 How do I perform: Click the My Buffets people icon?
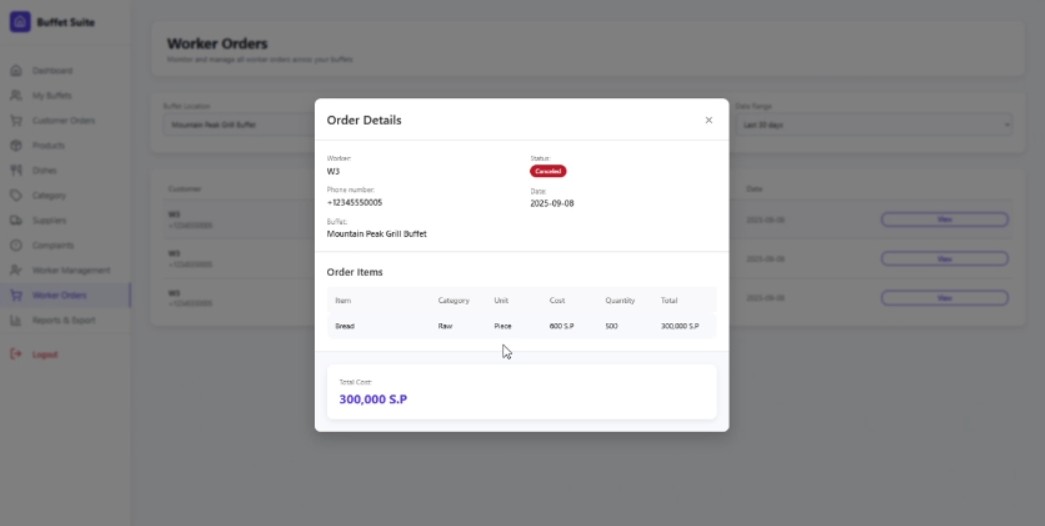point(16,96)
